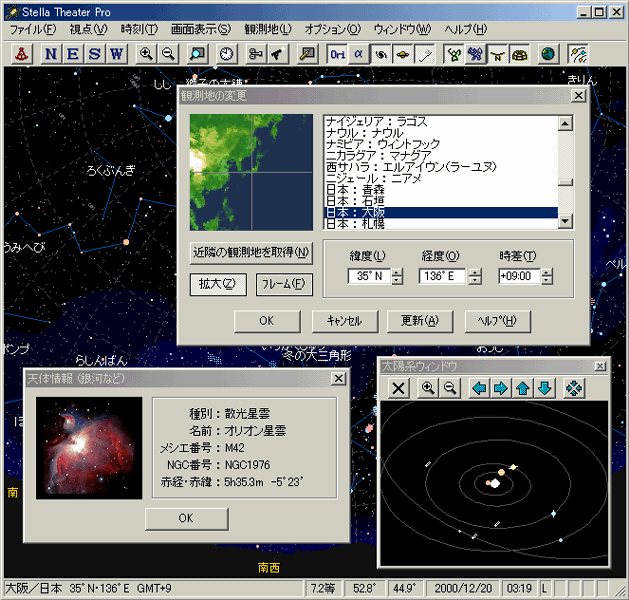Image resolution: width=629 pixels, height=600 pixels.
Task: Zoom out the sky view from main toolbar
Action: (168, 54)
